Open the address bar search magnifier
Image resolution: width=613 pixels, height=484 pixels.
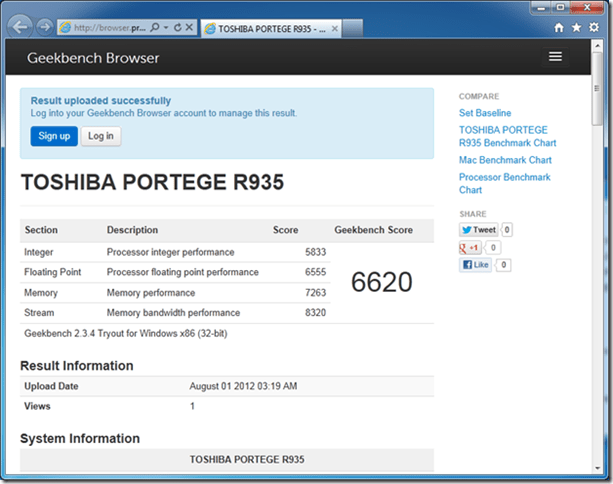(155, 27)
